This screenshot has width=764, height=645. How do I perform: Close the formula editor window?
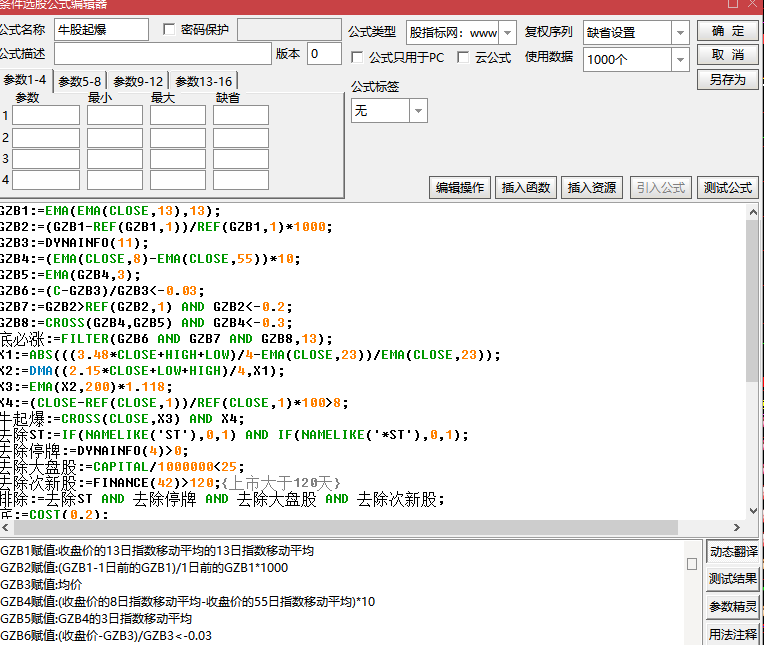(x=753, y=4)
